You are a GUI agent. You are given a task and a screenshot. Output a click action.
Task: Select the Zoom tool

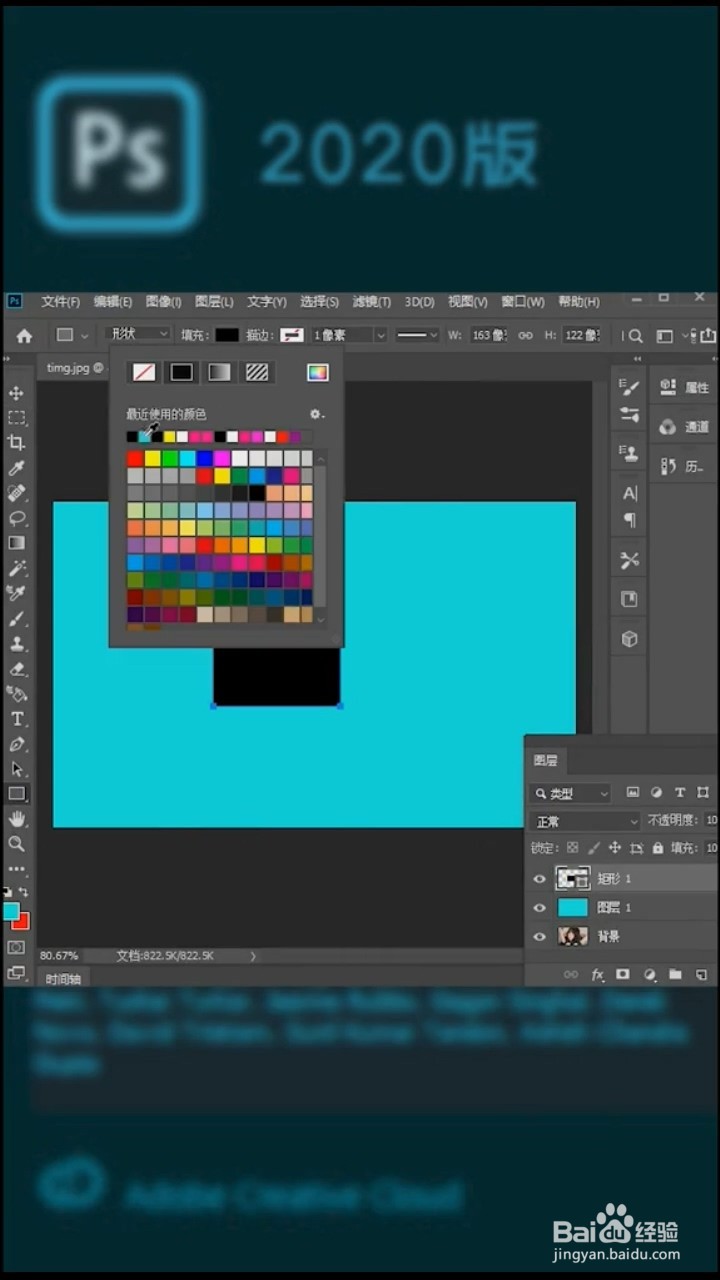[x=16, y=844]
